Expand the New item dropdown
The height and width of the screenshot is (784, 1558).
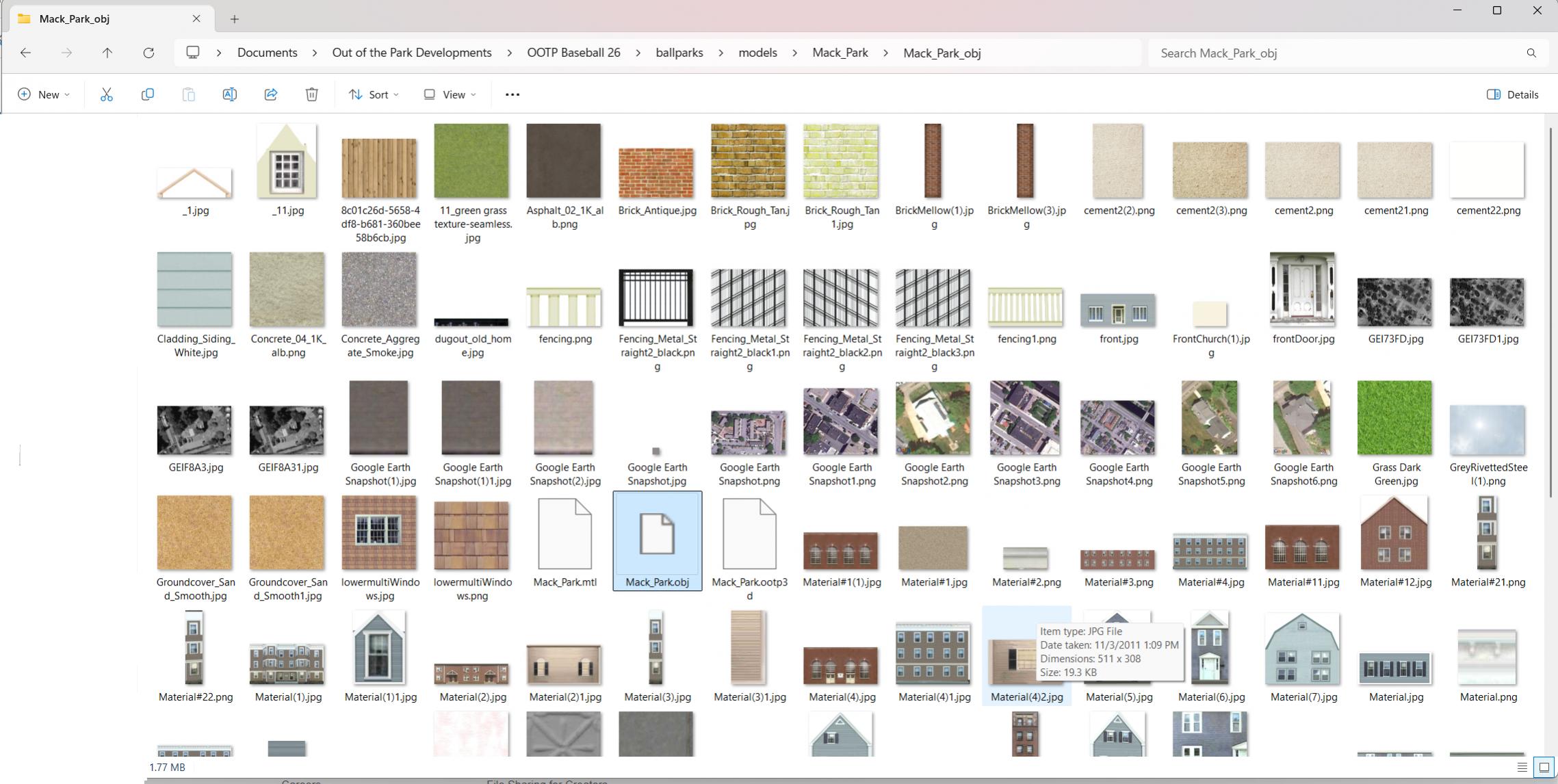click(44, 94)
